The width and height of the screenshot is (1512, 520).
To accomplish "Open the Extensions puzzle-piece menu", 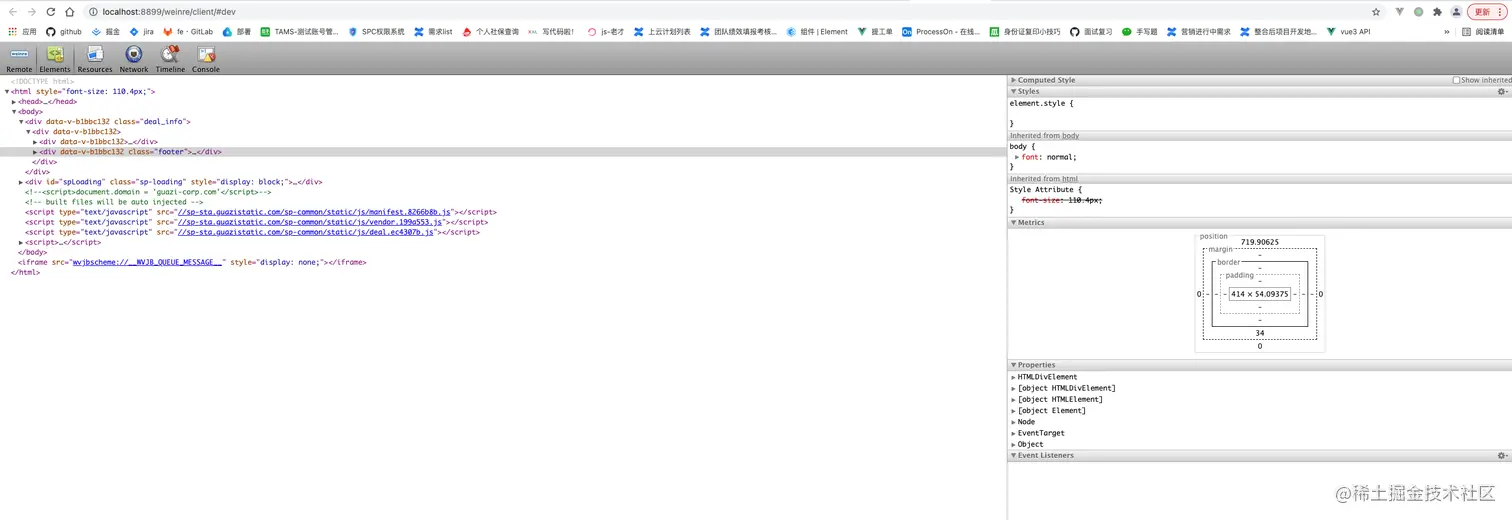I will pyautogui.click(x=1437, y=12).
